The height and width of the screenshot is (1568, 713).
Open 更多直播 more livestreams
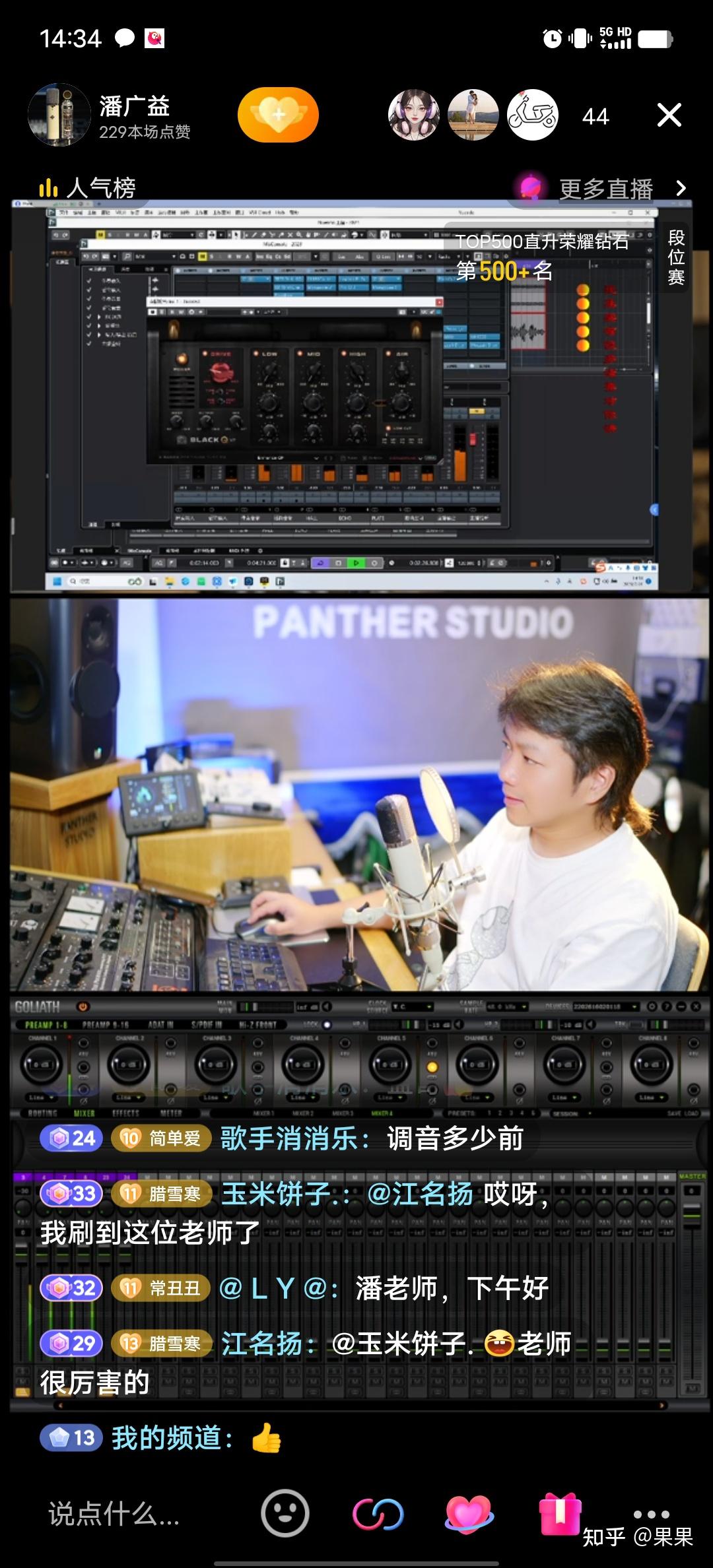pos(606,189)
